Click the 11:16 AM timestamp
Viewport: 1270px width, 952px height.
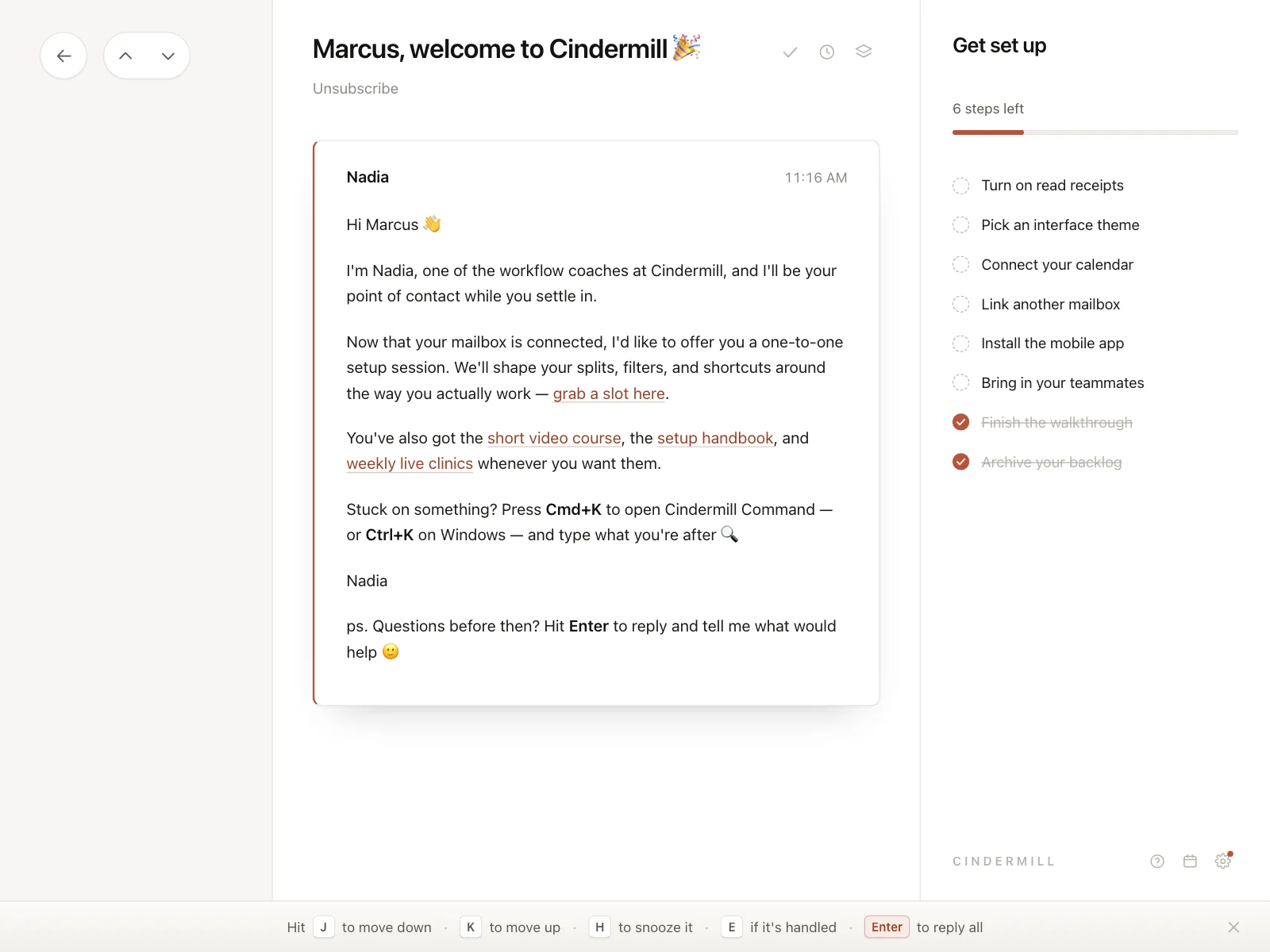816,178
